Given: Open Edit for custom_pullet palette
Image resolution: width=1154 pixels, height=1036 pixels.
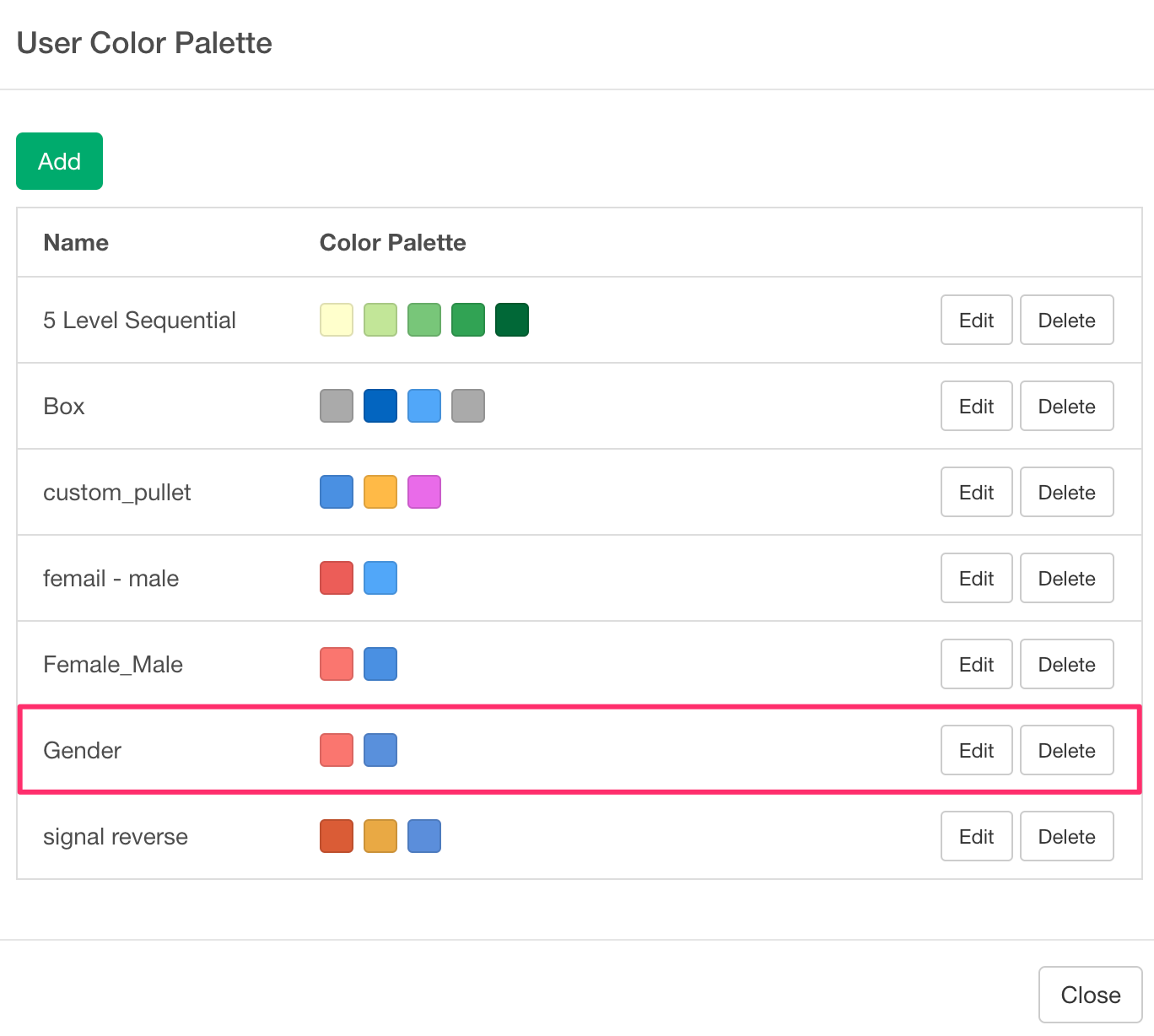Looking at the screenshot, I should click(976, 493).
